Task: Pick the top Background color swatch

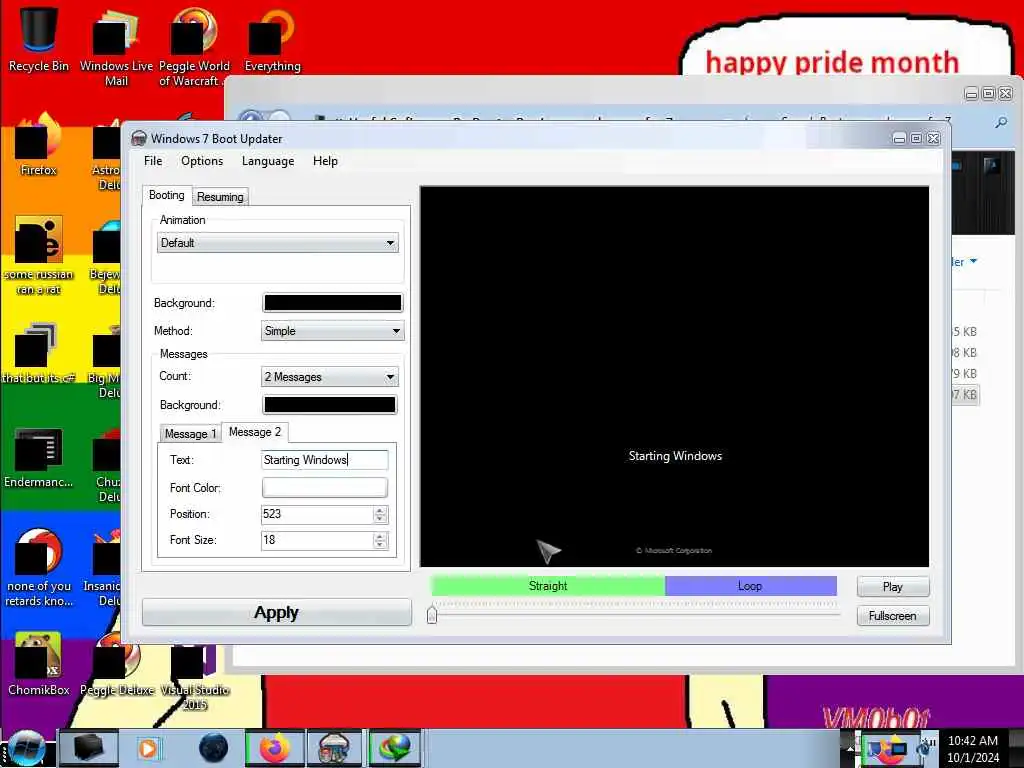Action: [x=332, y=302]
